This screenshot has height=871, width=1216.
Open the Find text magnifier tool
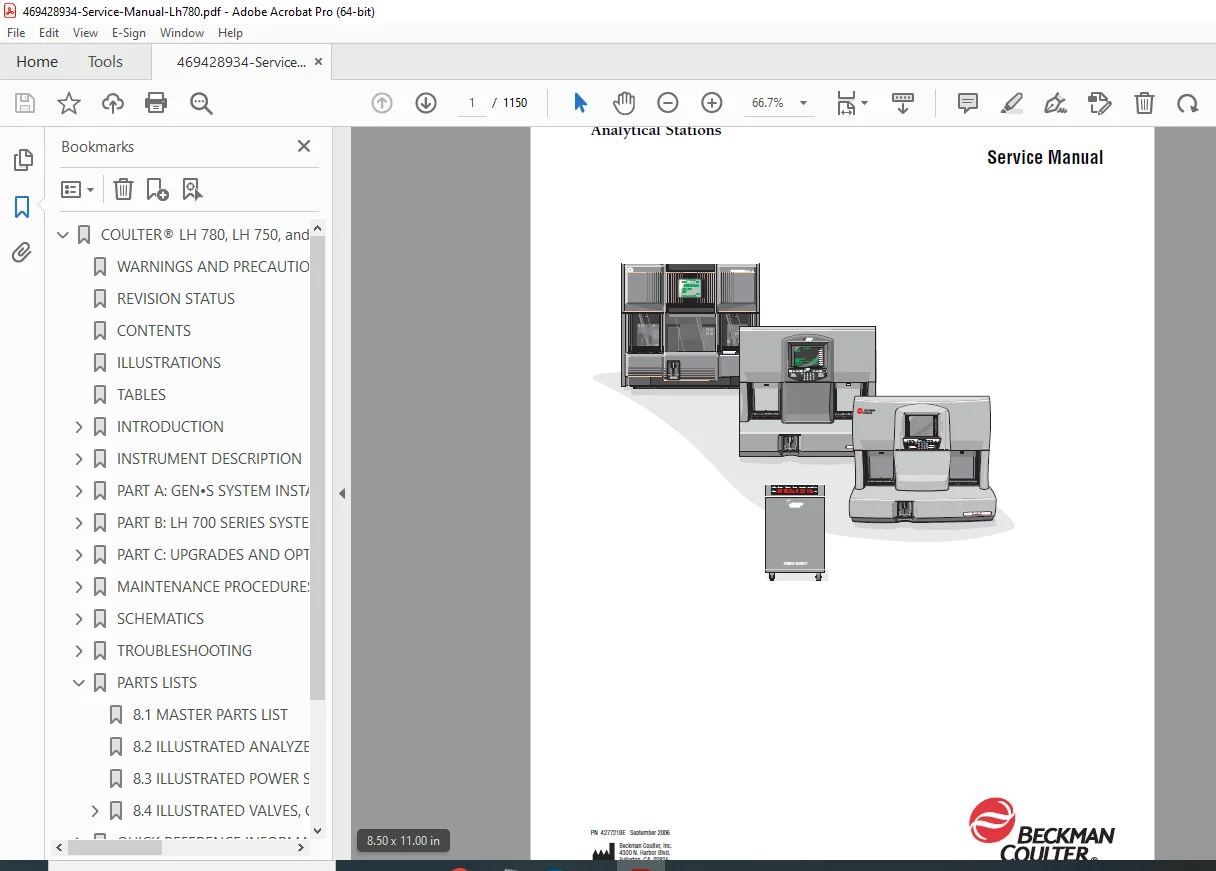[201, 103]
